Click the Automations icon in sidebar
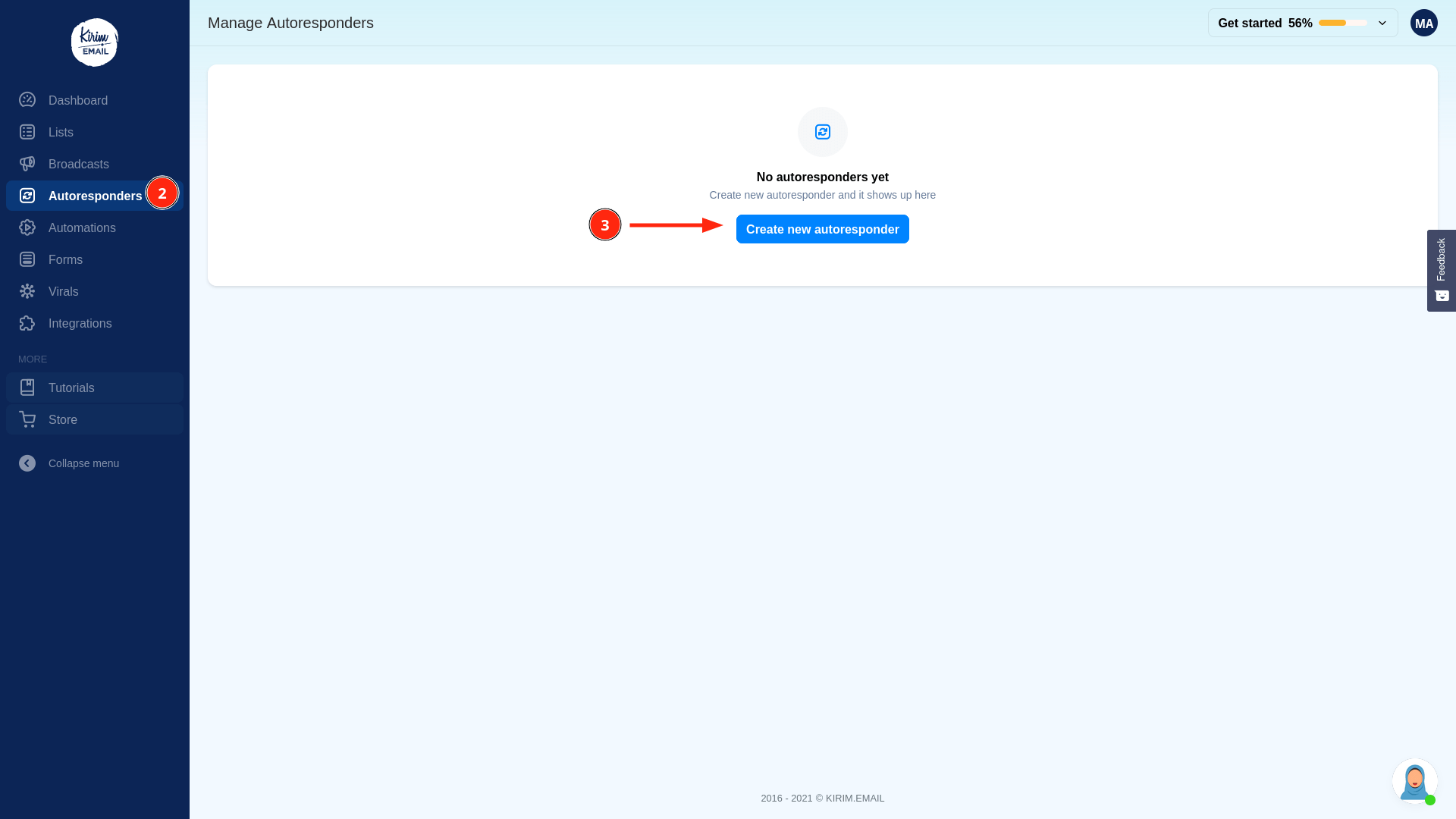 pos(27,227)
